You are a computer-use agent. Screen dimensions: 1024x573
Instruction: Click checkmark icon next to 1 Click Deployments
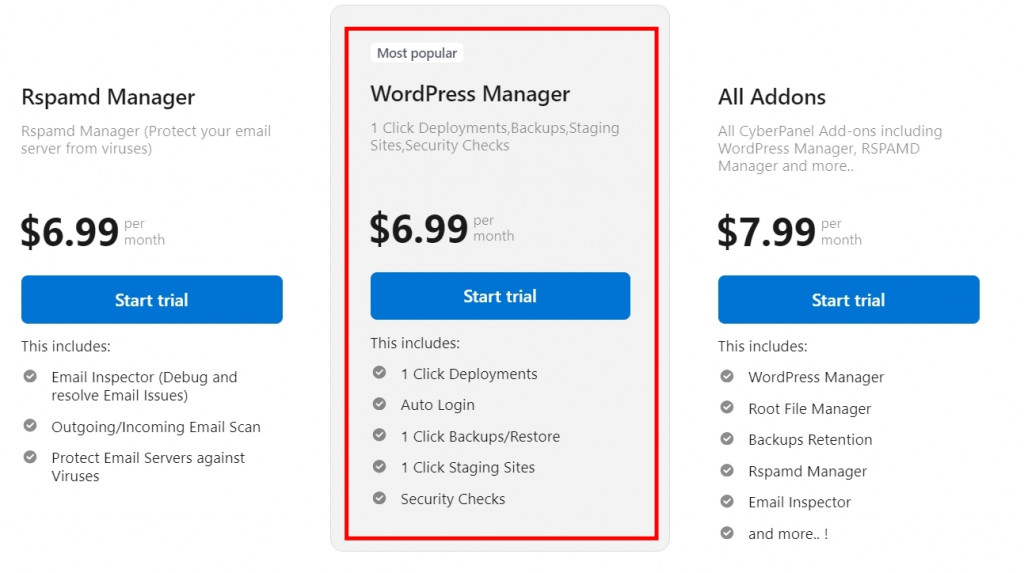point(379,373)
